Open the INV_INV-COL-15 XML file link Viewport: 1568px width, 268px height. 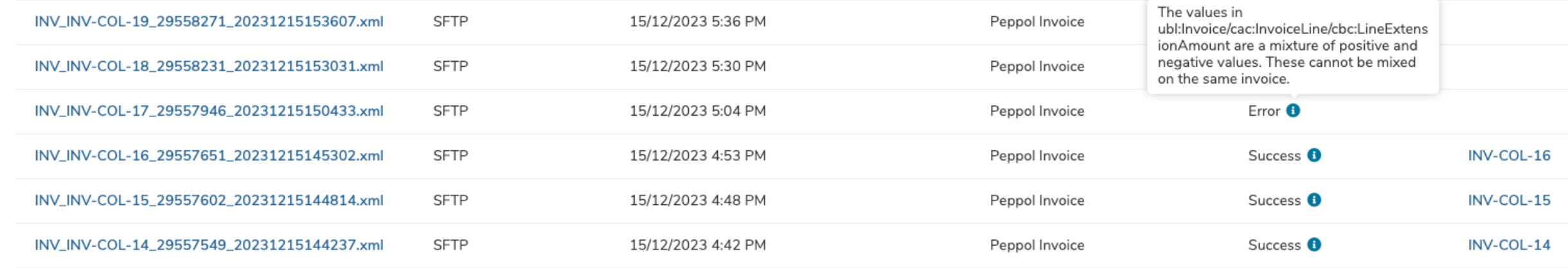click(209, 200)
